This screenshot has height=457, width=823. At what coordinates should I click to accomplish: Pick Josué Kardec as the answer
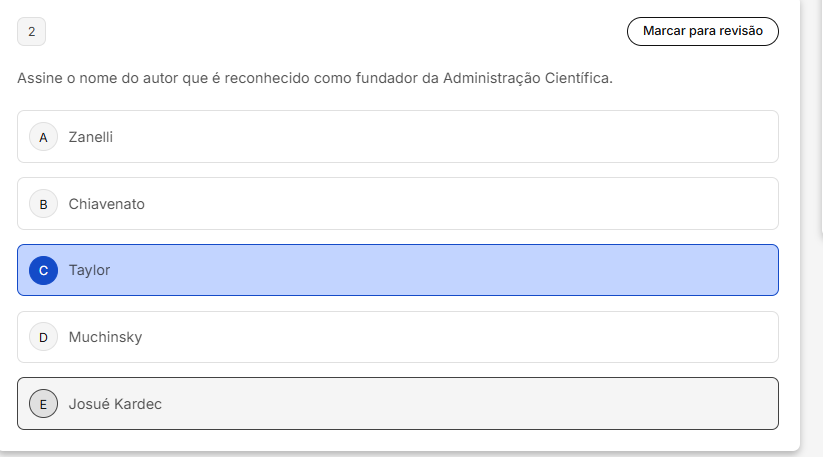(x=397, y=404)
